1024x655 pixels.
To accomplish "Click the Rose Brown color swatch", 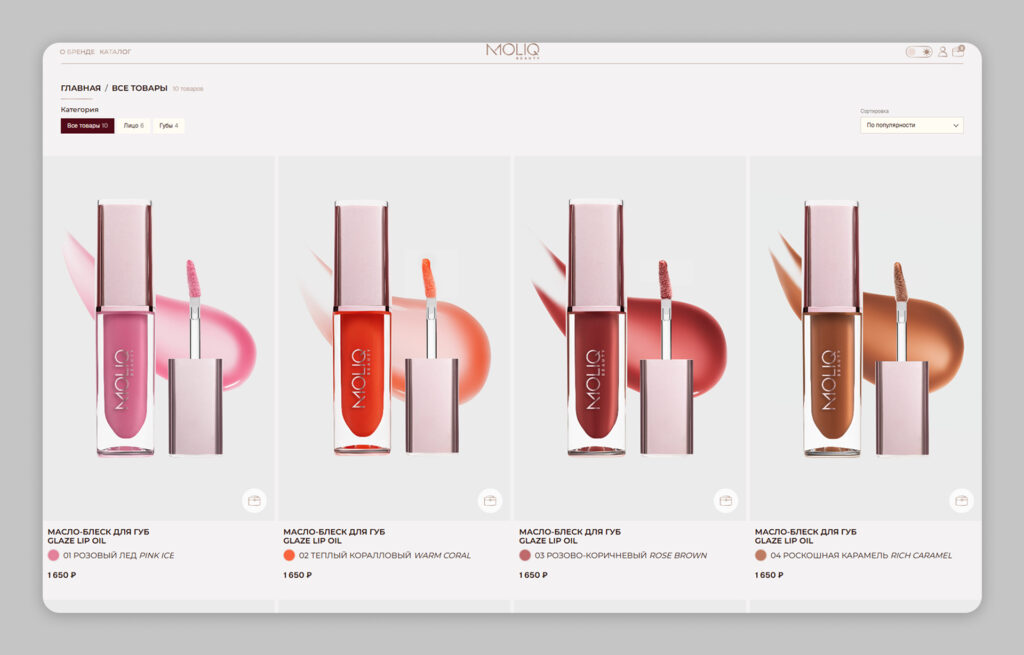I will point(525,555).
